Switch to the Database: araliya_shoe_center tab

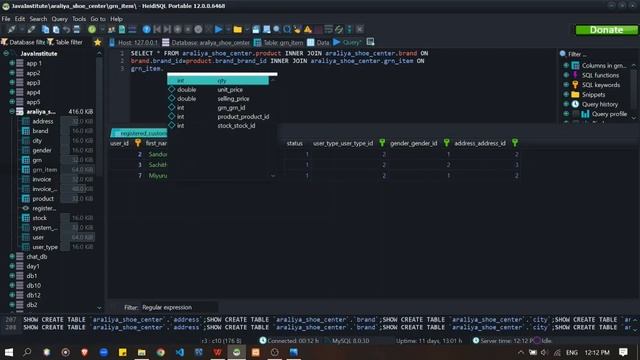click(x=206, y=42)
